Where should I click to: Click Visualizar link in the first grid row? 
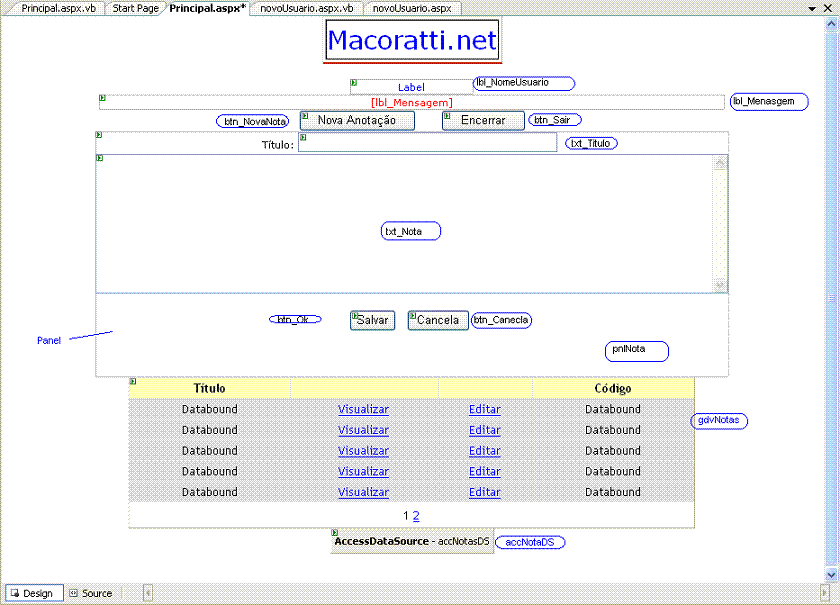click(363, 409)
